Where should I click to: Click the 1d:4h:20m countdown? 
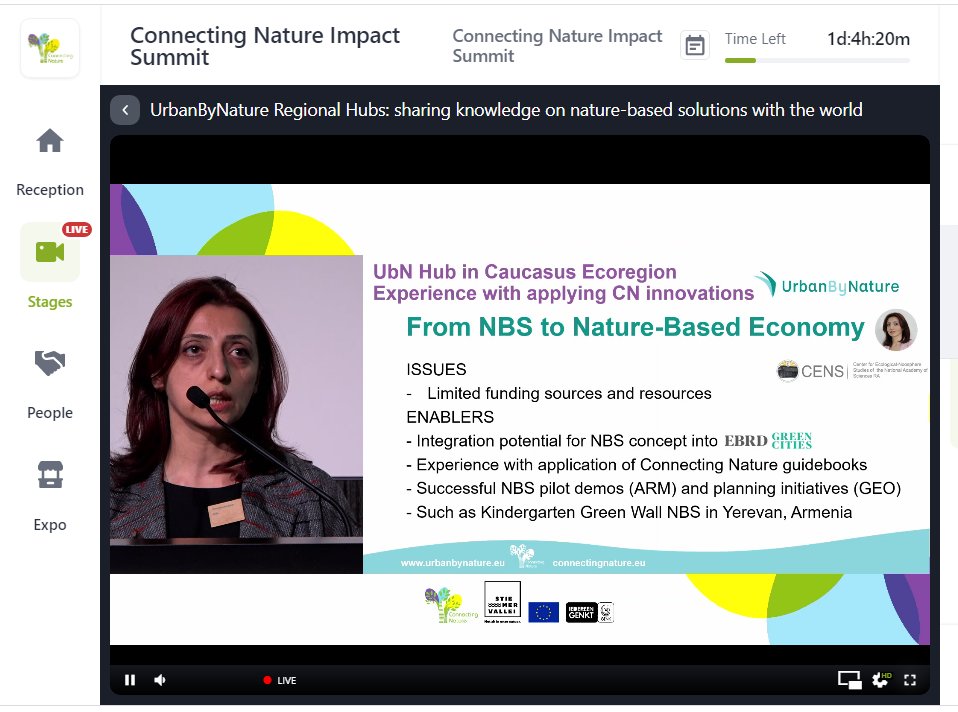(x=868, y=39)
